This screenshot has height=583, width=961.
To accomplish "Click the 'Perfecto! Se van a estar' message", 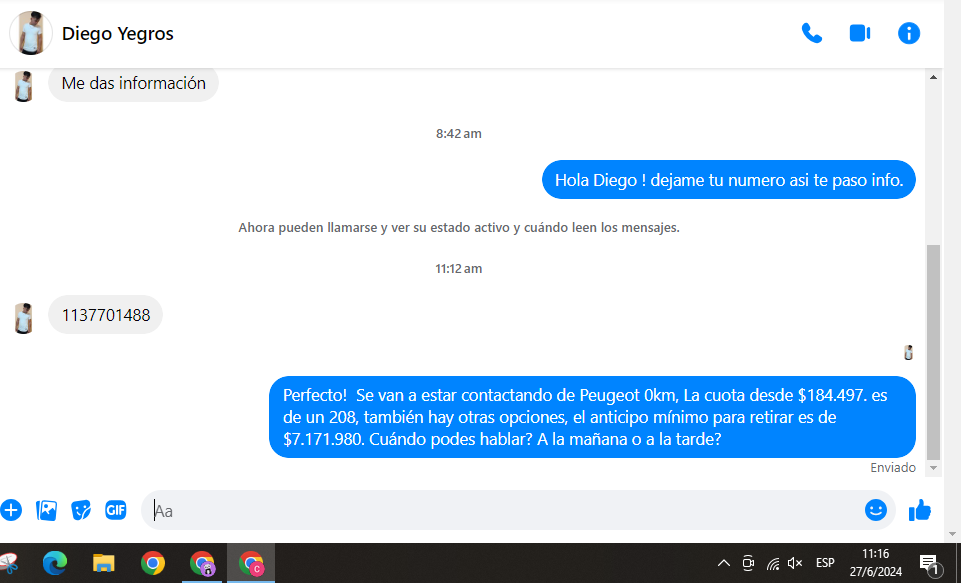I will (x=592, y=417).
